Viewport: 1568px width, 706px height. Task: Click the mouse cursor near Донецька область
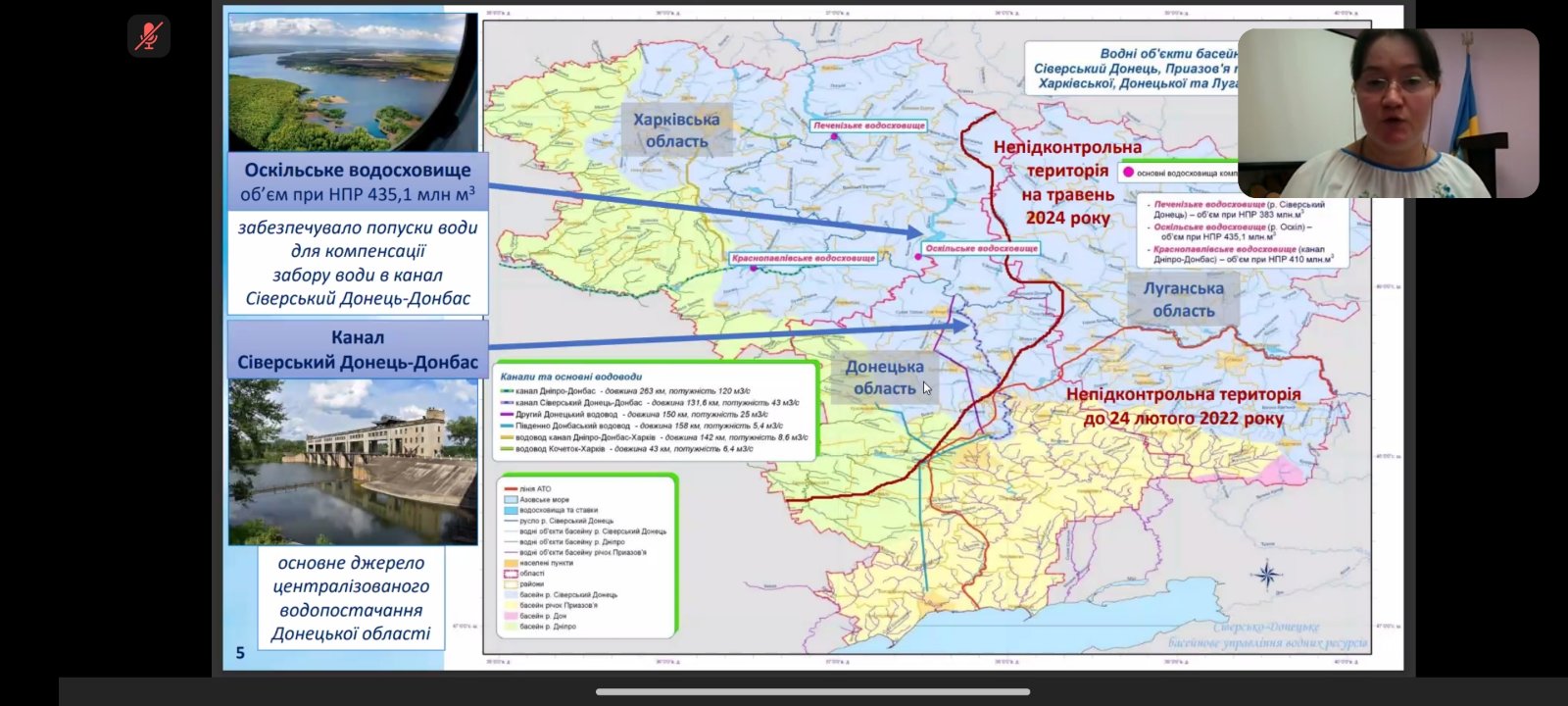click(927, 387)
